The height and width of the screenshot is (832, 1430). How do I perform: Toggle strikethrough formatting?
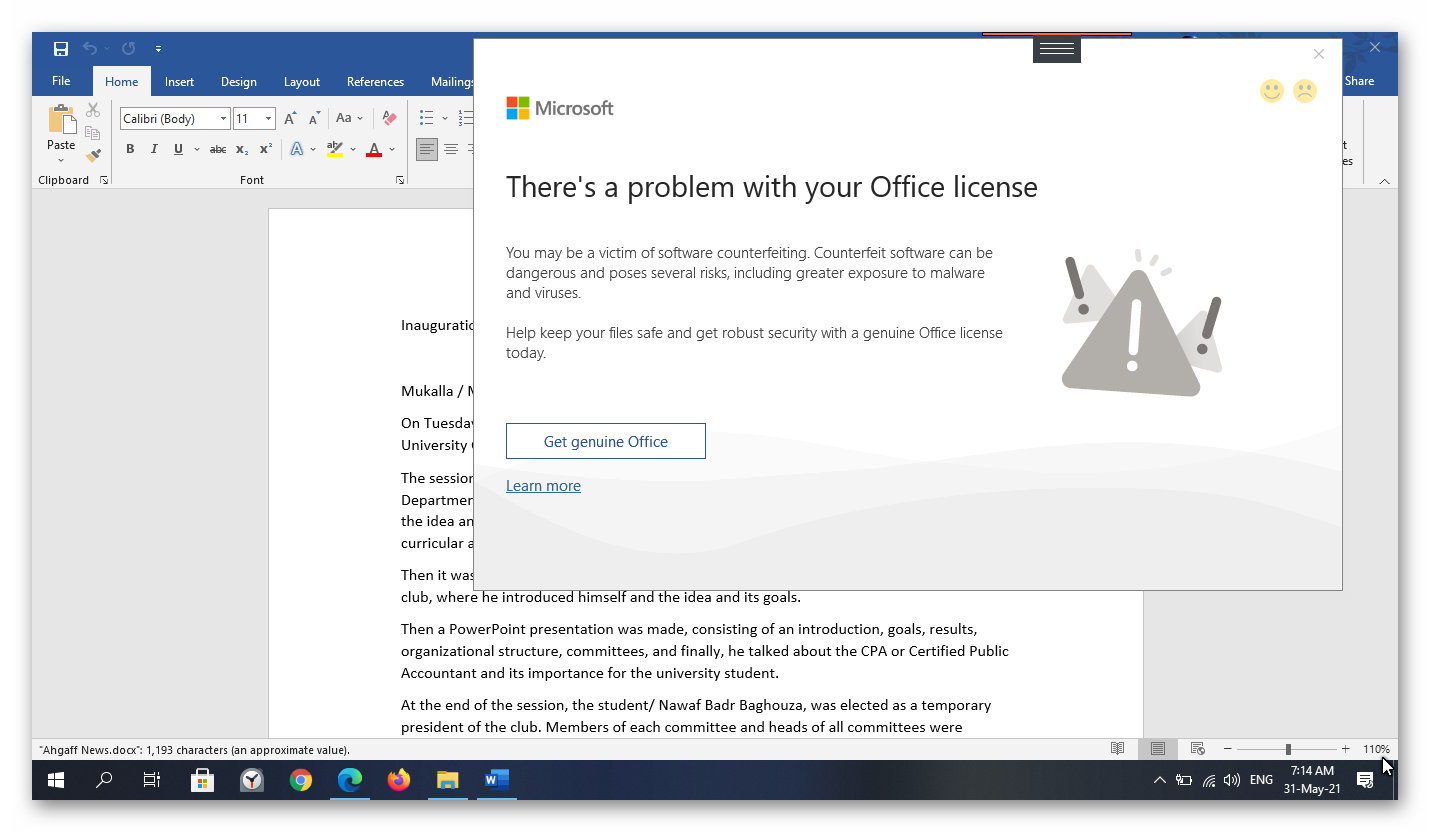click(x=217, y=149)
